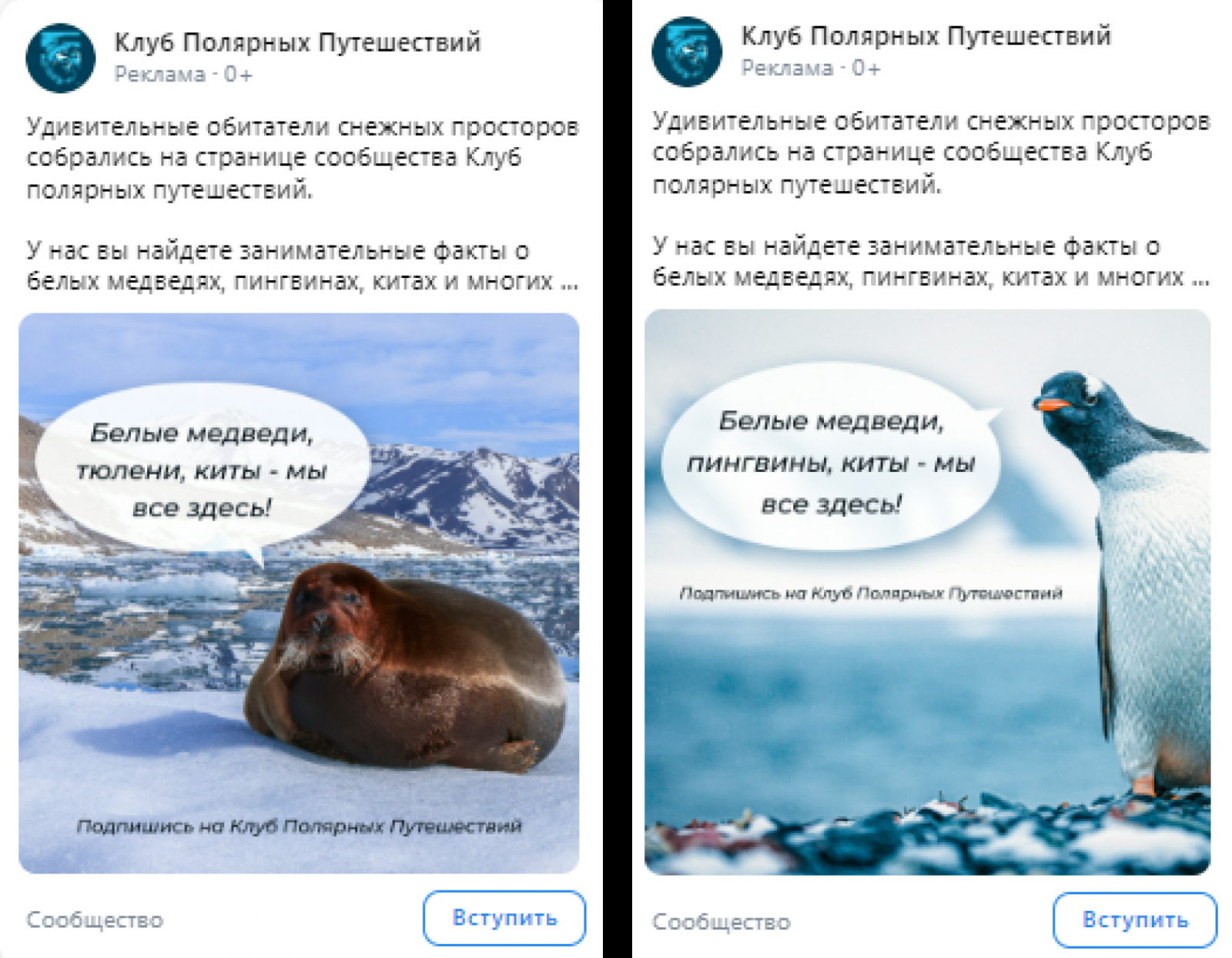Image resolution: width=1232 pixels, height=958 pixels.
Task: Click the 'Сообщество' label in the left ad
Action: pos(95,920)
